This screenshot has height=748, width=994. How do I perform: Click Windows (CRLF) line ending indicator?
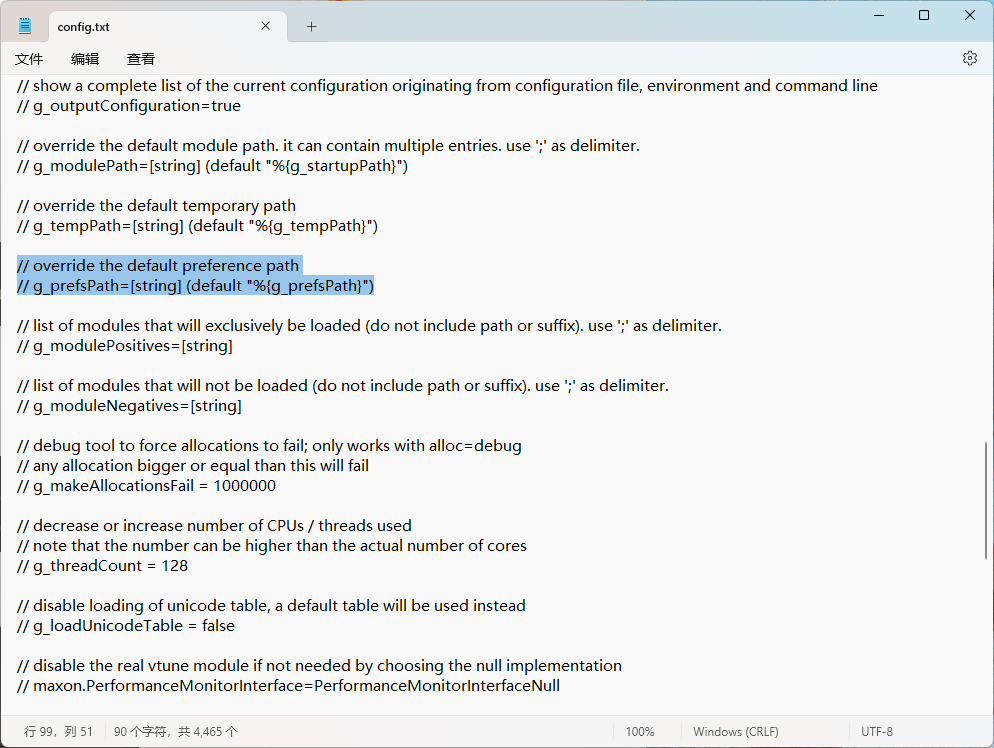coord(735,732)
